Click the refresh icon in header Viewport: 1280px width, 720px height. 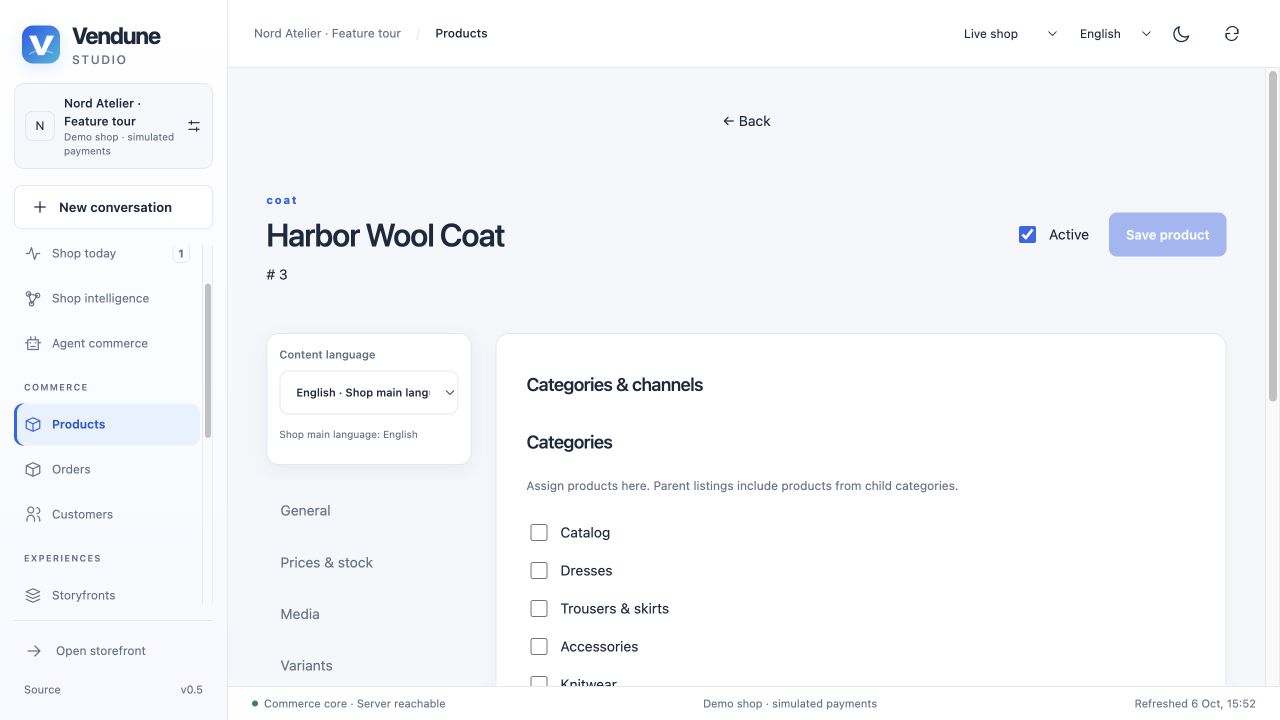[1232, 34]
